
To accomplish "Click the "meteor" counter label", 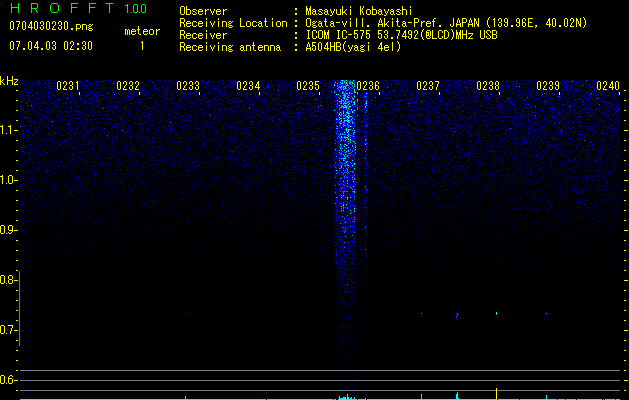I will (142, 31).
